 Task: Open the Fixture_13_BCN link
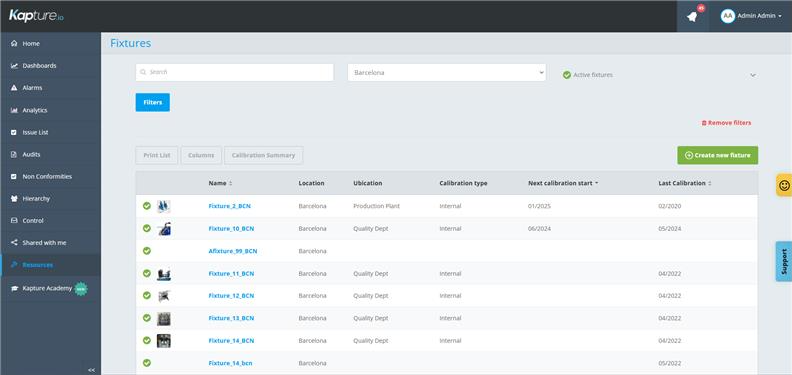[x=231, y=318]
